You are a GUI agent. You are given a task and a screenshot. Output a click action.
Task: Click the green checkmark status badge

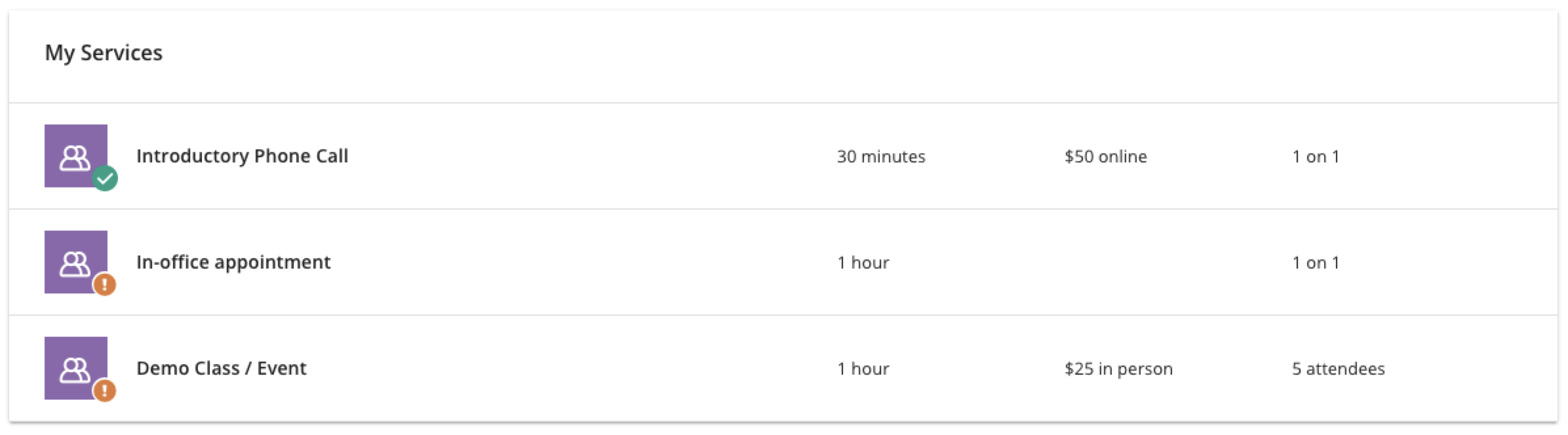click(x=105, y=178)
